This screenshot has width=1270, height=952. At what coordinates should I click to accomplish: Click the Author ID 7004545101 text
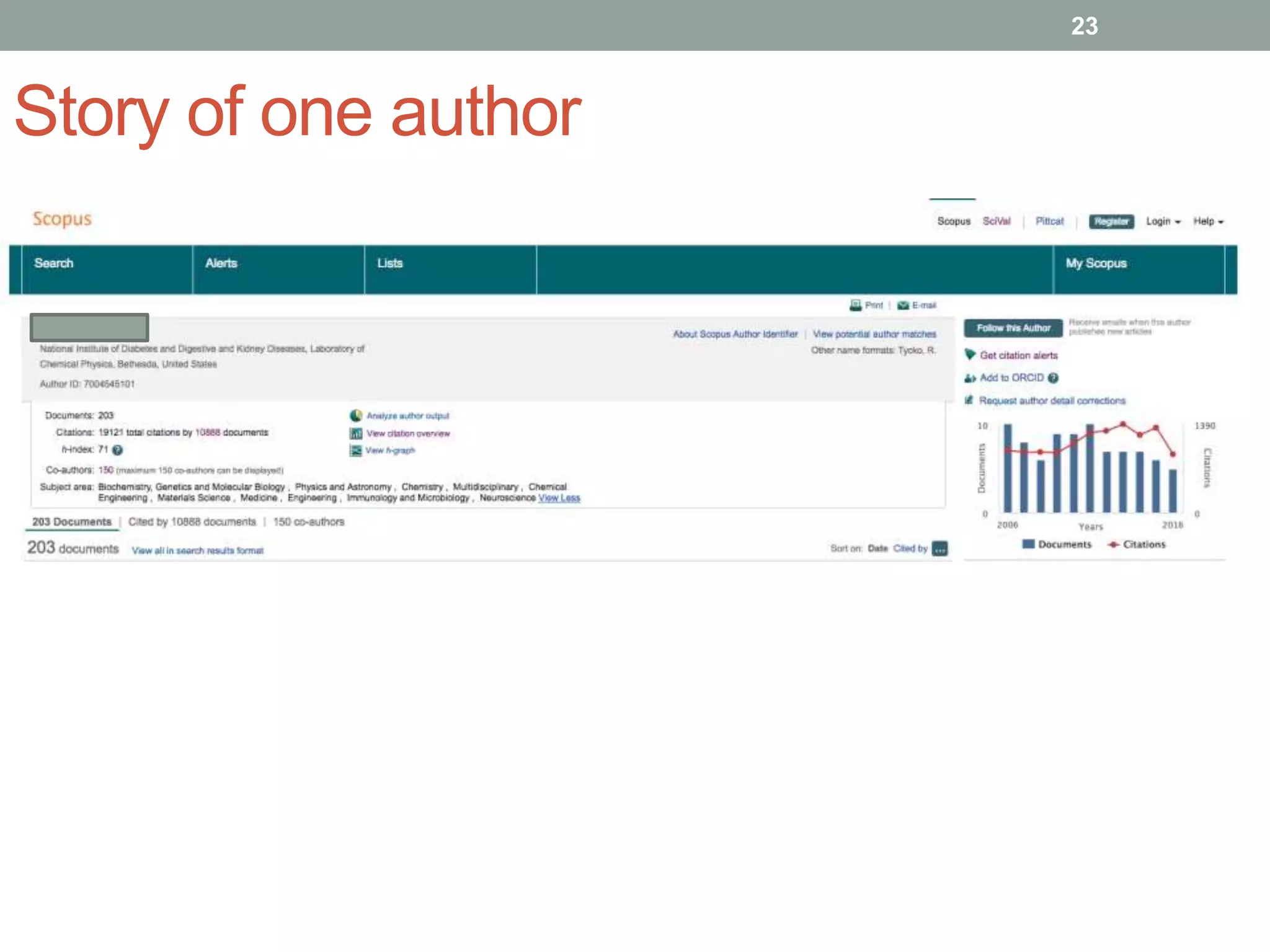point(87,384)
